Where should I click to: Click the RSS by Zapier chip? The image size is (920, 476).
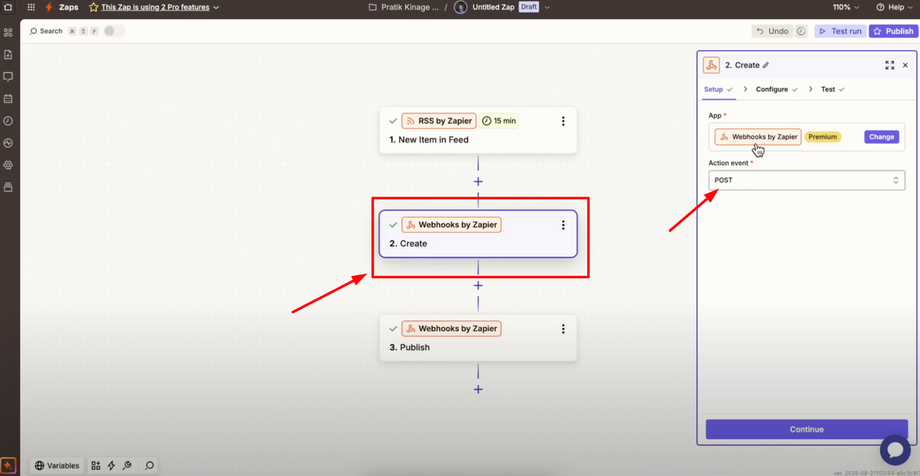tap(439, 121)
